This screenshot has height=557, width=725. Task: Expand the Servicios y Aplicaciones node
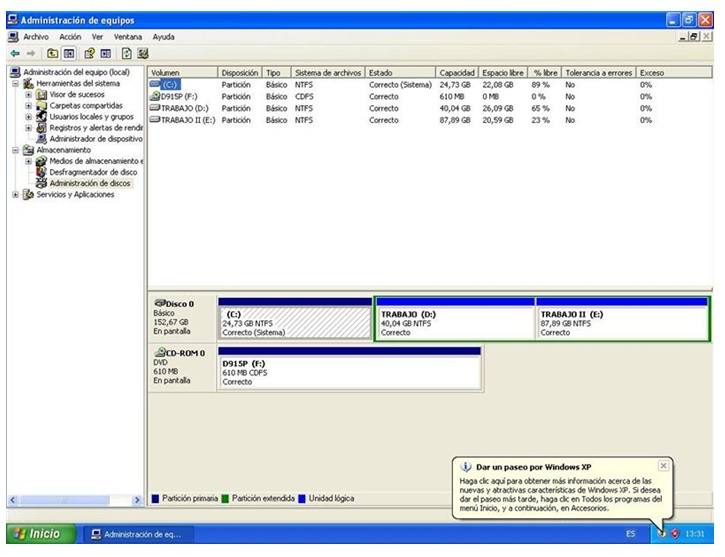click(16, 195)
